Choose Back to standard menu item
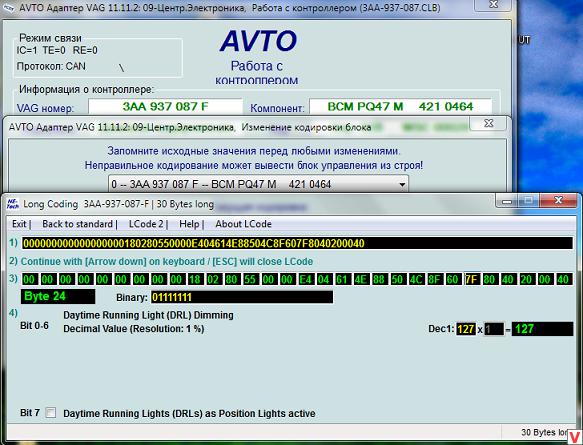 coord(77,224)
